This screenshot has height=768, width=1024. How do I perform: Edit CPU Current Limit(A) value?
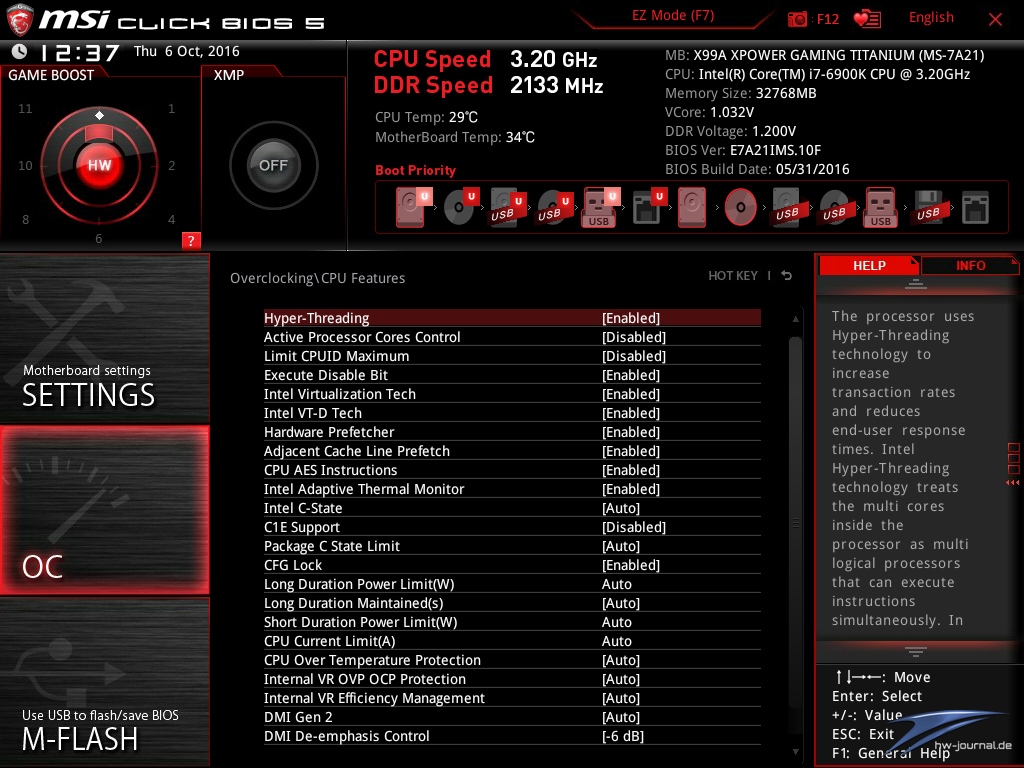512,641
